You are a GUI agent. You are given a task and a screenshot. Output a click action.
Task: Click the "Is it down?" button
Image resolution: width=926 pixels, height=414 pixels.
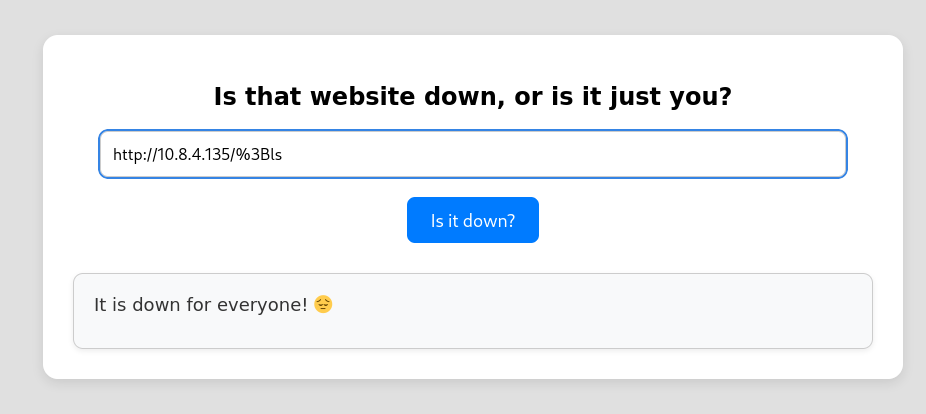(x=472, y=220)
